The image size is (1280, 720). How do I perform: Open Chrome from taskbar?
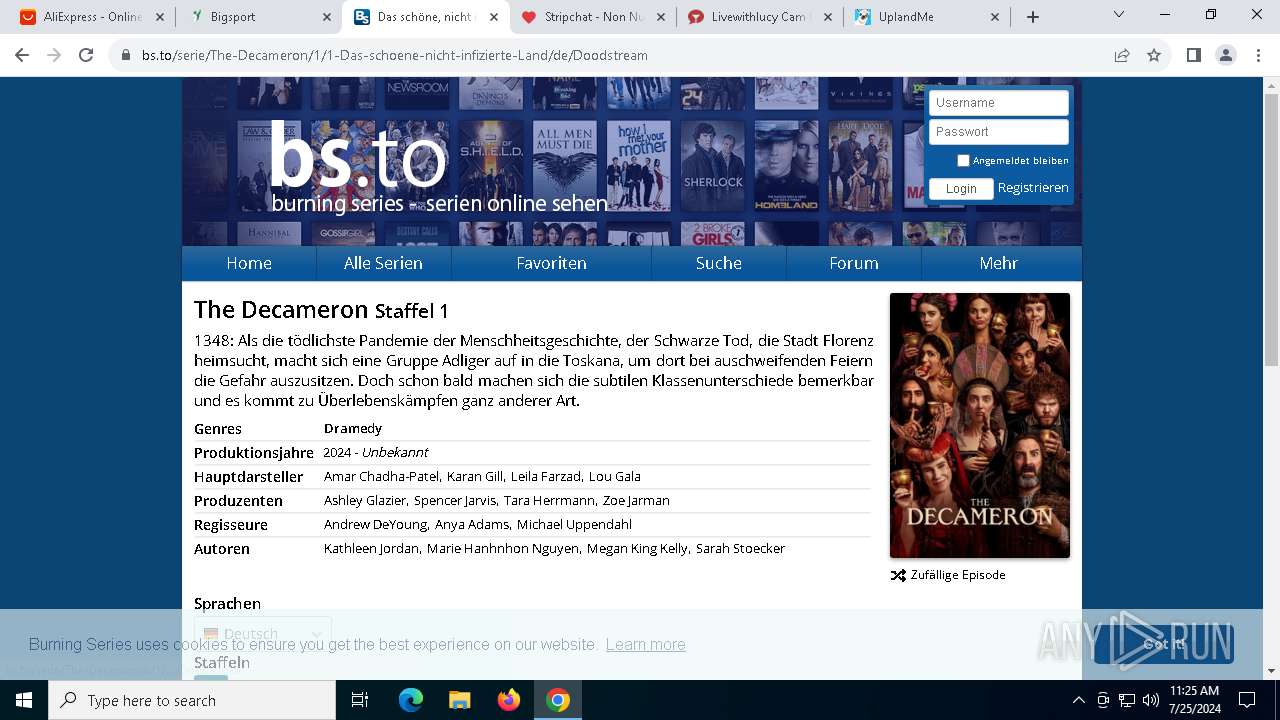(x=558, y=700)
